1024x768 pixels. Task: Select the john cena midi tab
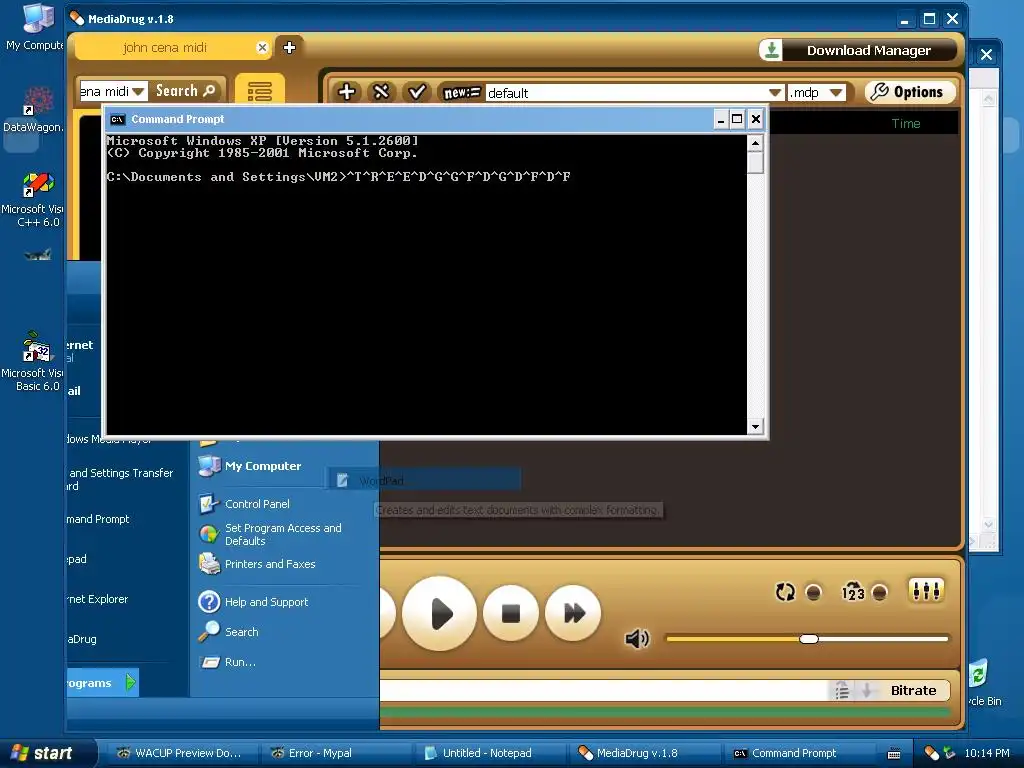click(165, 48)
